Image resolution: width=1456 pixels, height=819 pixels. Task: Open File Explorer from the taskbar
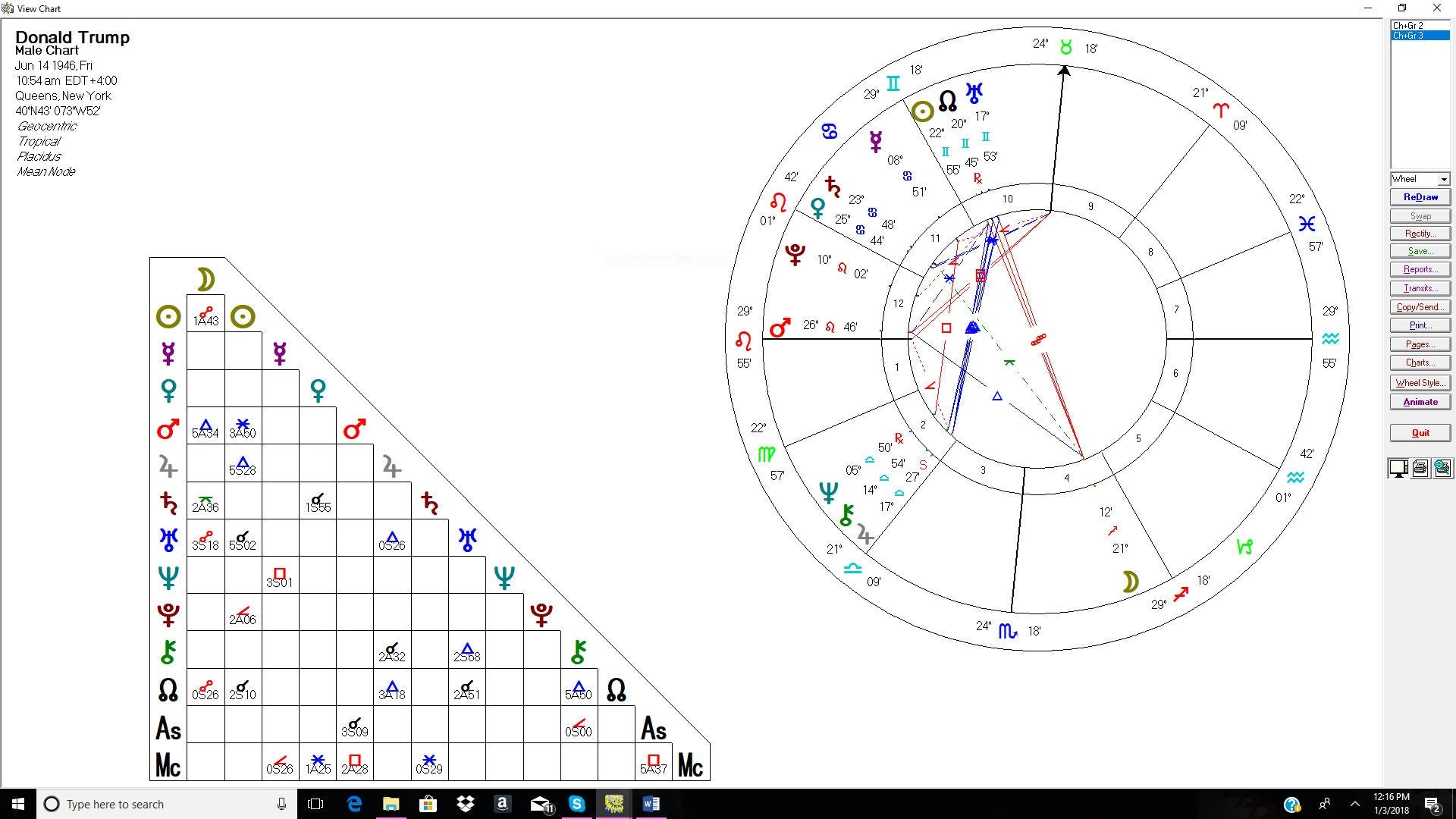point(391,804)
